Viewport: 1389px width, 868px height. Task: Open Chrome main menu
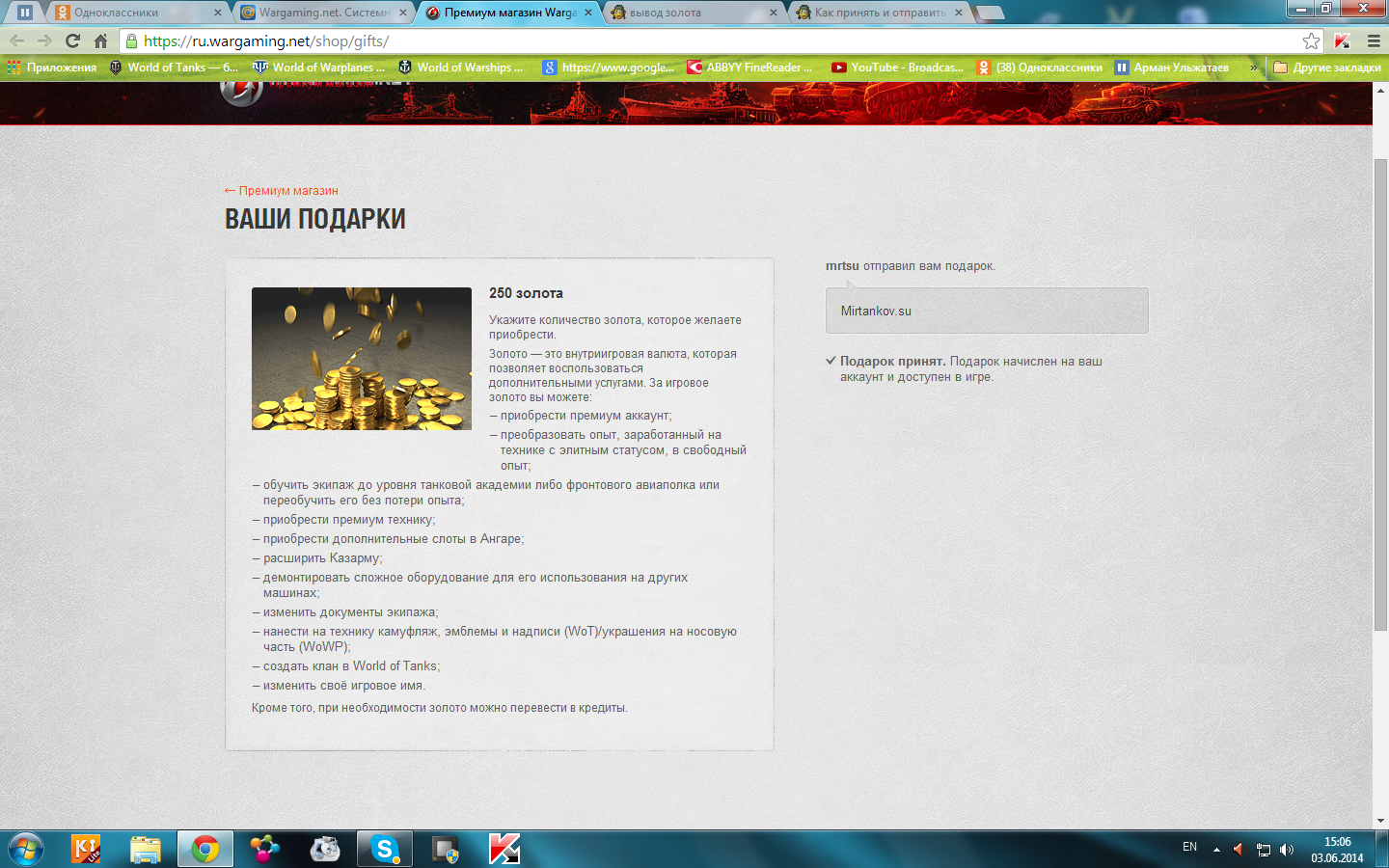click(1374, 41)
